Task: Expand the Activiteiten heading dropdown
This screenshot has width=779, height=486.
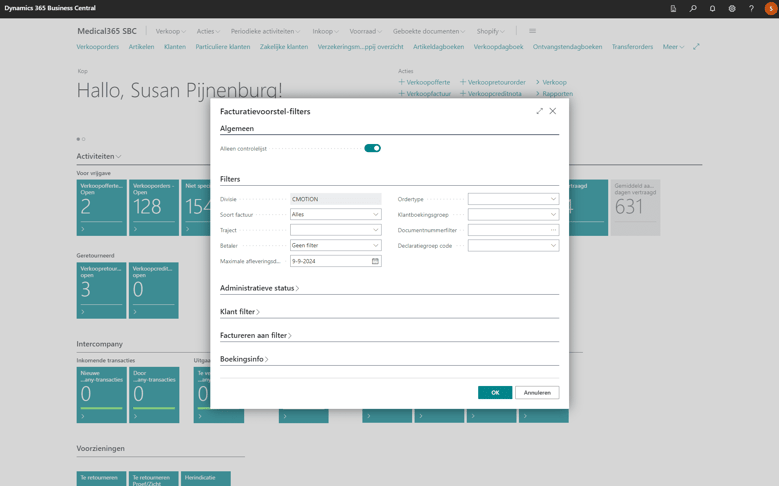Action: pos(99,156)
